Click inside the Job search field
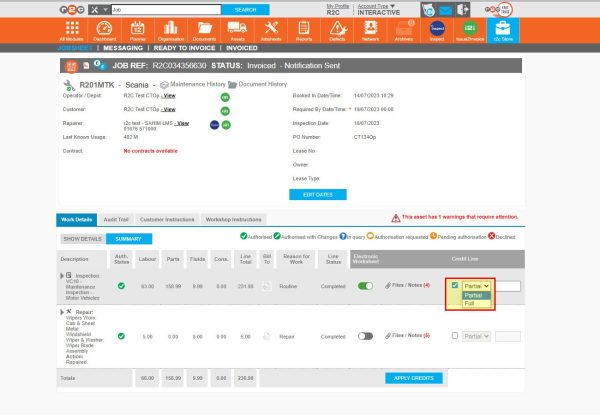The width and height of the screenshot is (600, 415). pos(165,9)
